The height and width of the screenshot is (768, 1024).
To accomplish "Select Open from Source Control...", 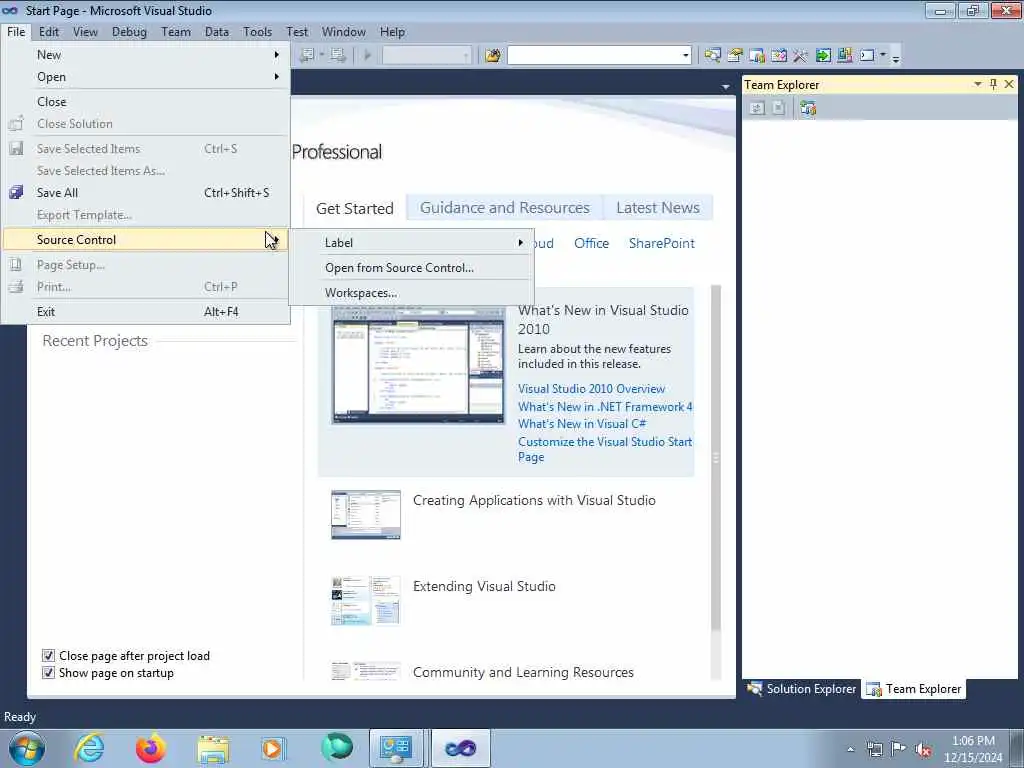I will click(412, 268).
